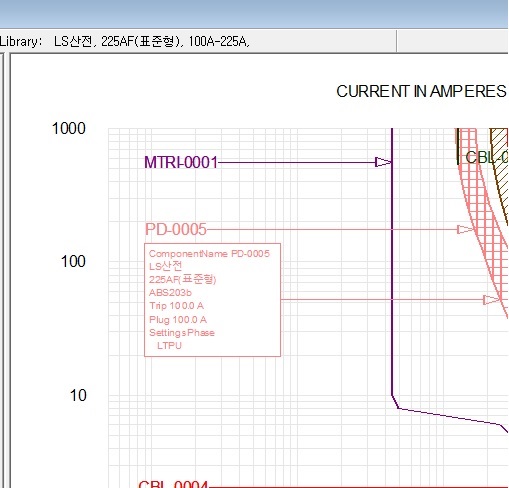
Task: Select the 'ComponentName PD-0005' datablock line
Action: (209, 254)
